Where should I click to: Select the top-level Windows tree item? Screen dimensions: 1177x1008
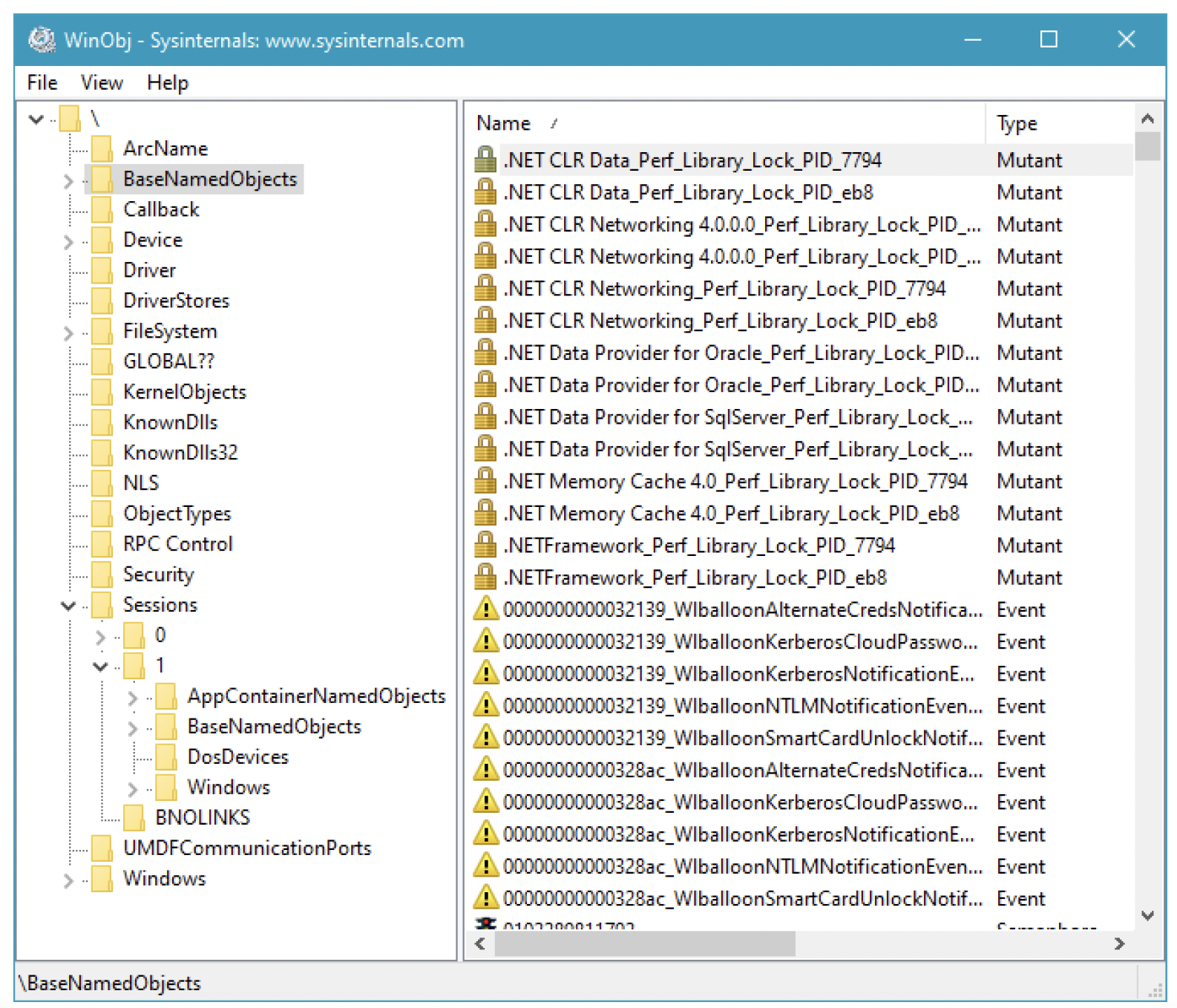pos(164,879)
